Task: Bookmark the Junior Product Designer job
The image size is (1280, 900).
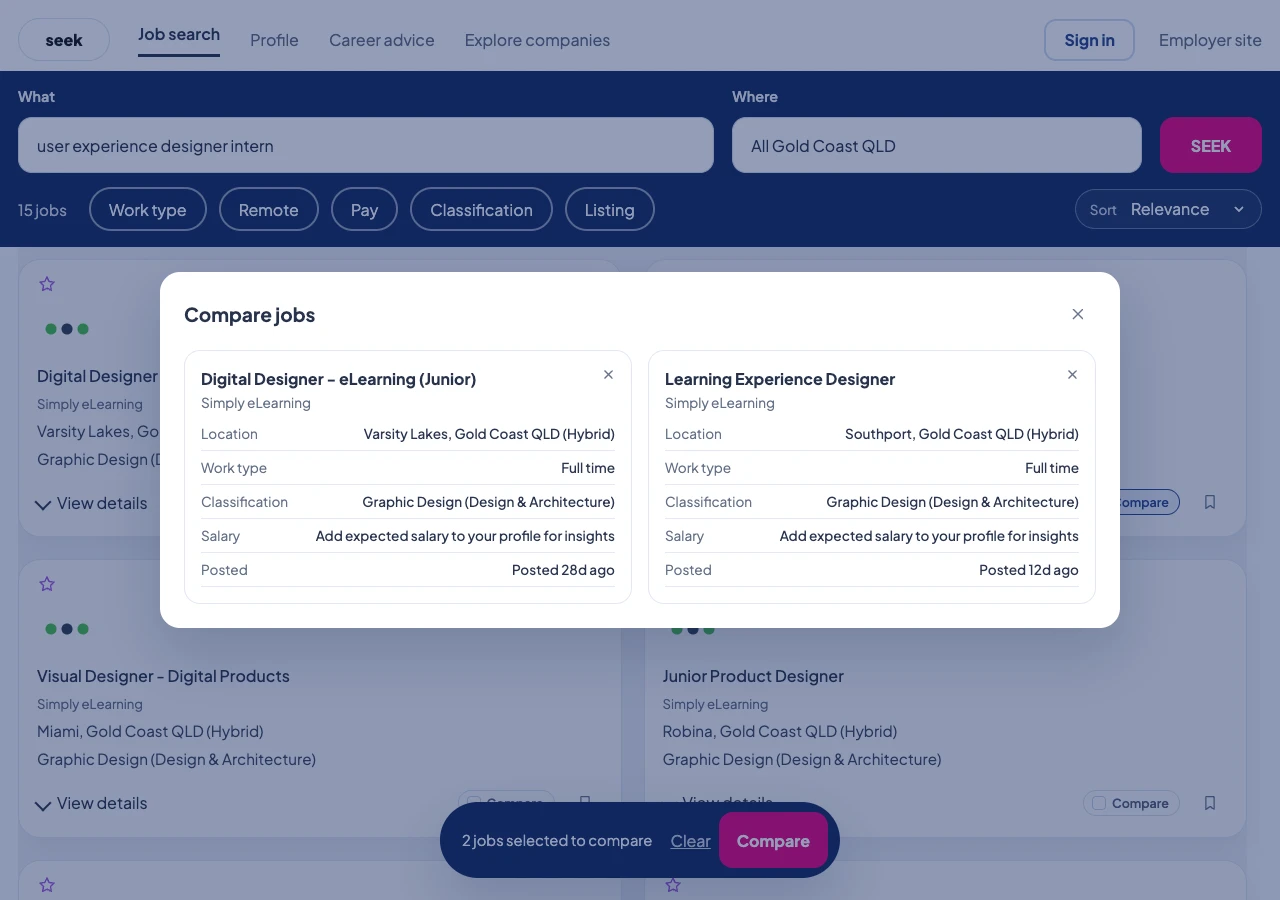Action: 1210,803
